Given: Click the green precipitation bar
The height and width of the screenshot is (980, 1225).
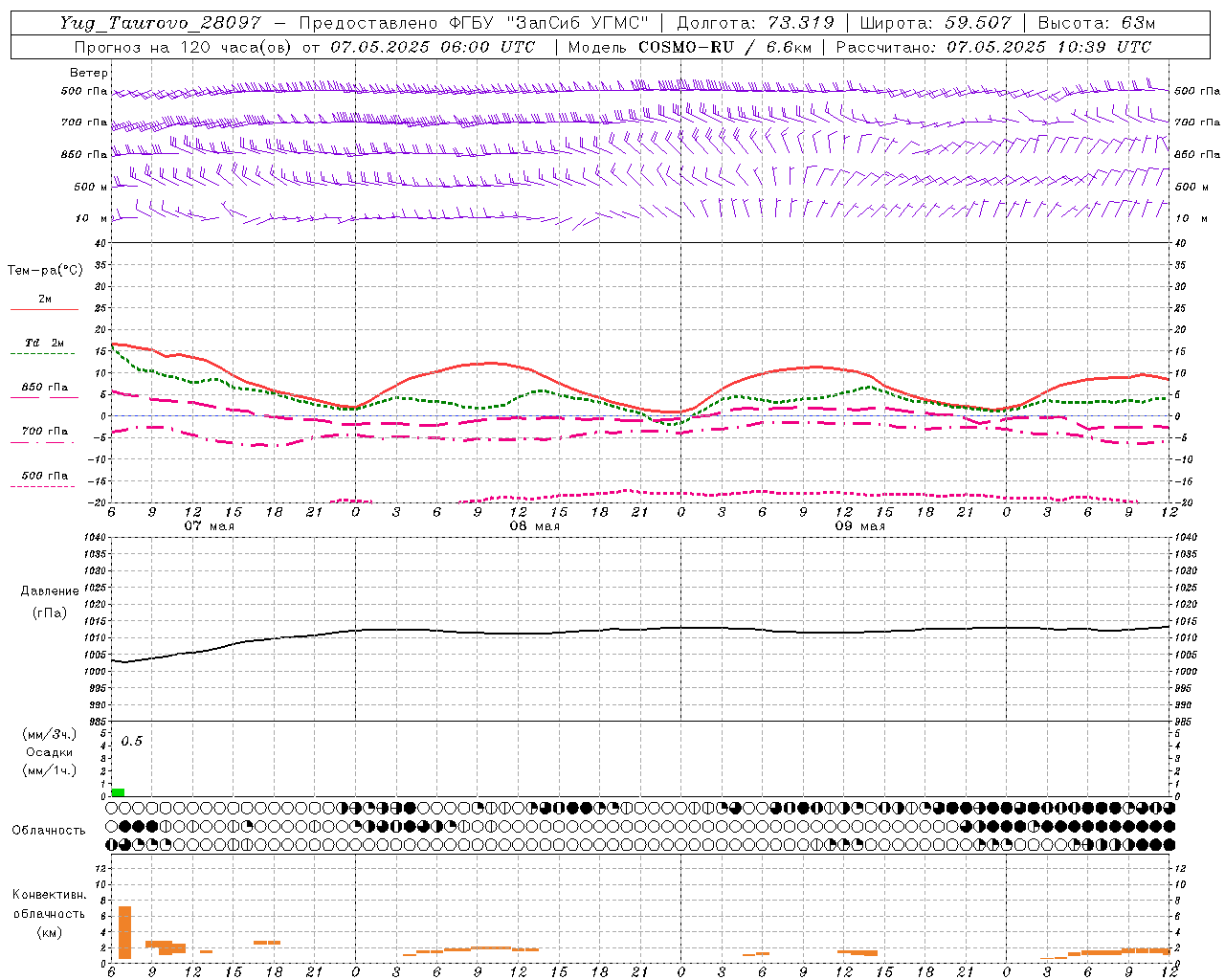Looking at the screenshot, I should [x=118, y=792].
